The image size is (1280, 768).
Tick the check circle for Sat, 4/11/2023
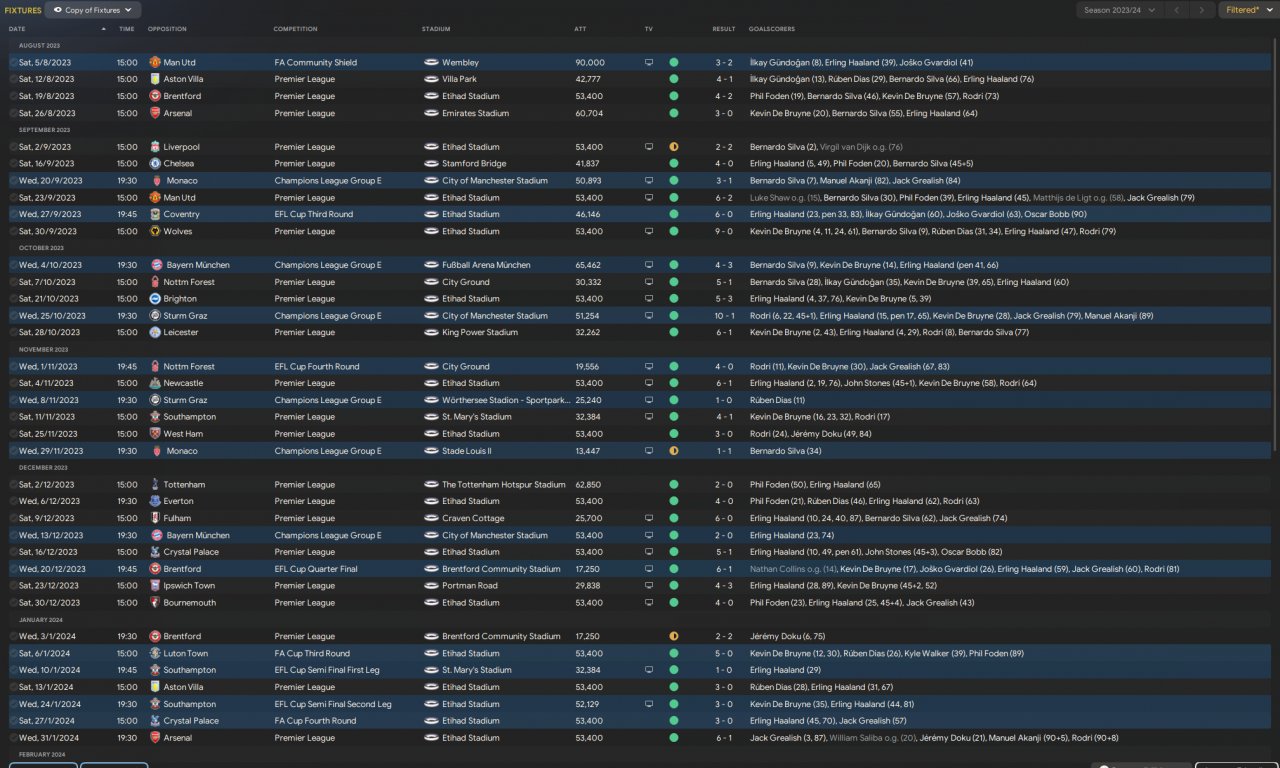[x=13, y=383]
